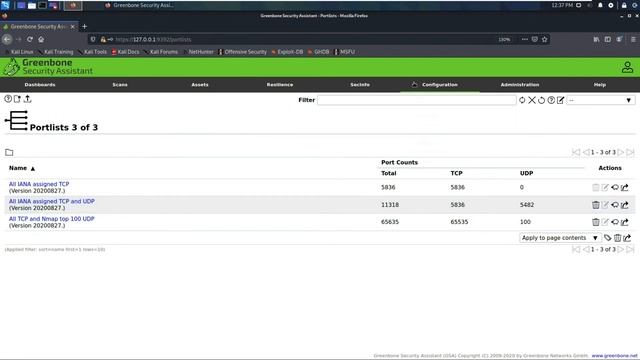Go to Firefox home page
This screenshot has height=360, width=640.
click(41, 39)
